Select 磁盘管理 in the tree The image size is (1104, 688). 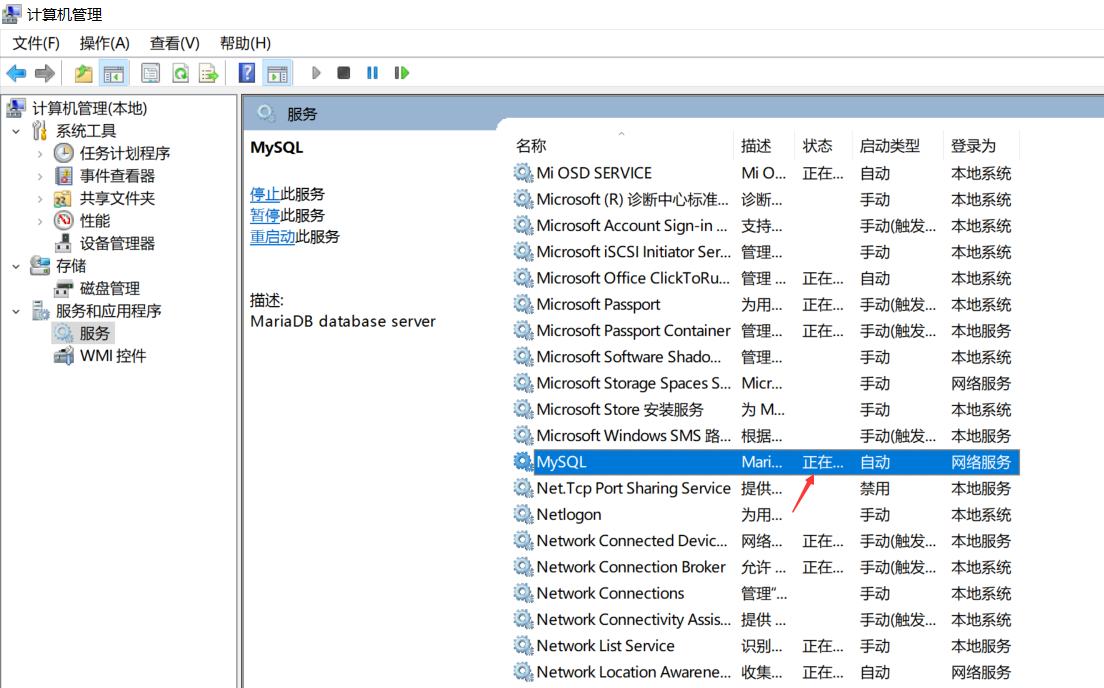(110, 289)
